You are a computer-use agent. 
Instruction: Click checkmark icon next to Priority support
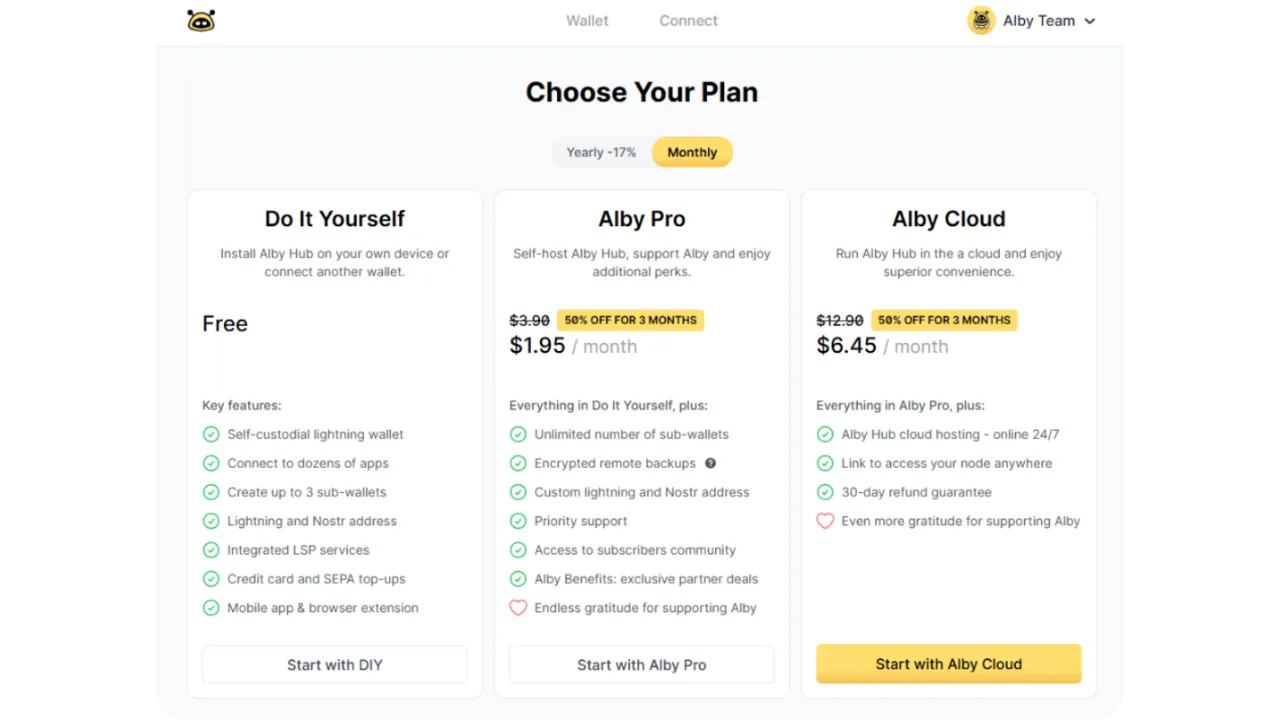click(518, 521)
